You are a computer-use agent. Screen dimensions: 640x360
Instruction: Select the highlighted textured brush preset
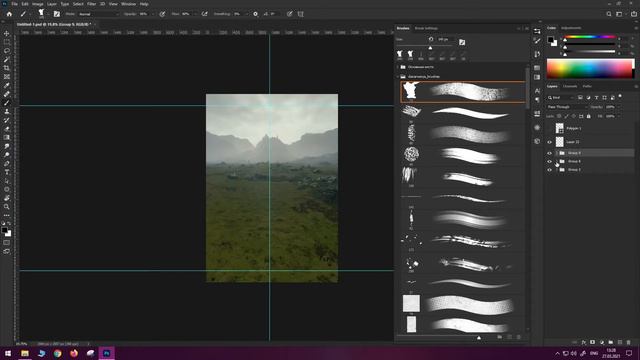462,91
